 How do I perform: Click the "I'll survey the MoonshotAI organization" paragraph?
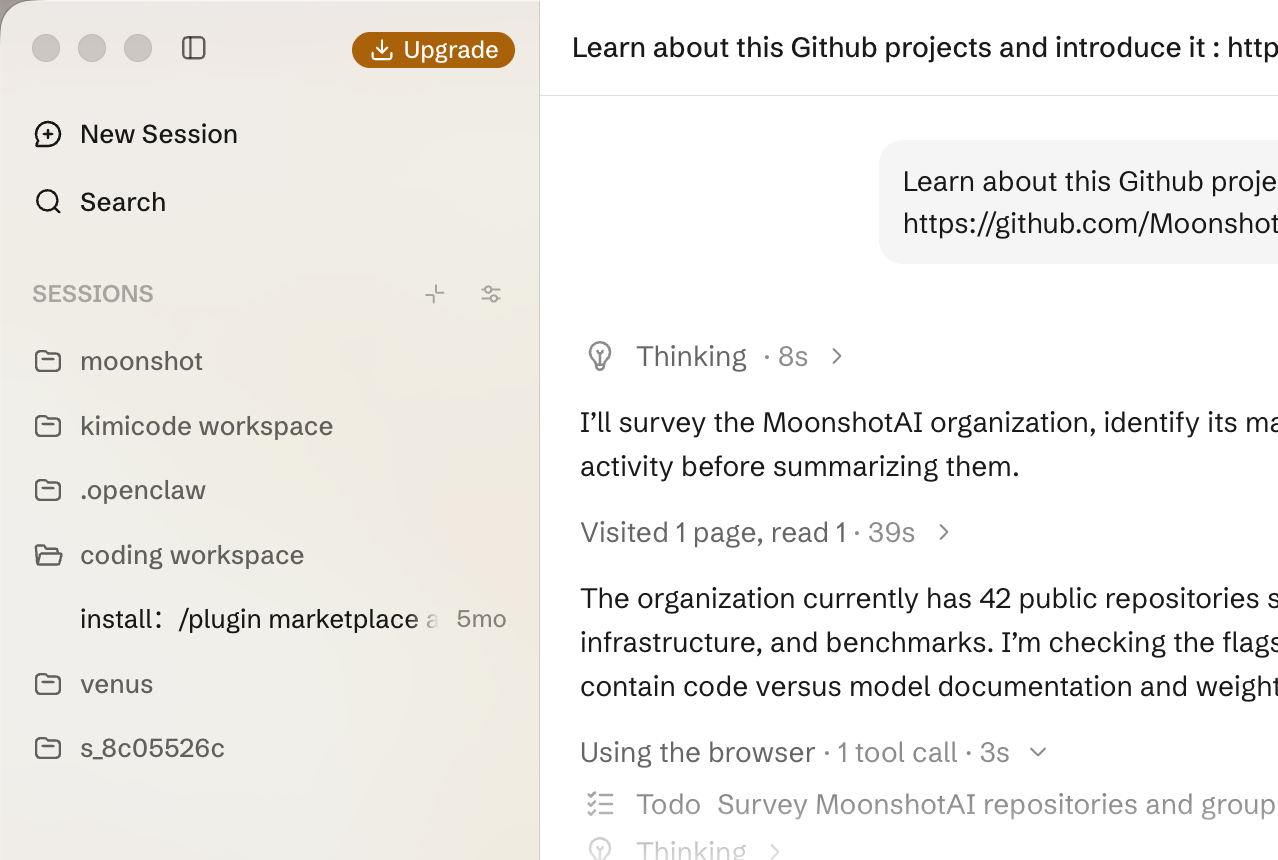coord(929,444)
